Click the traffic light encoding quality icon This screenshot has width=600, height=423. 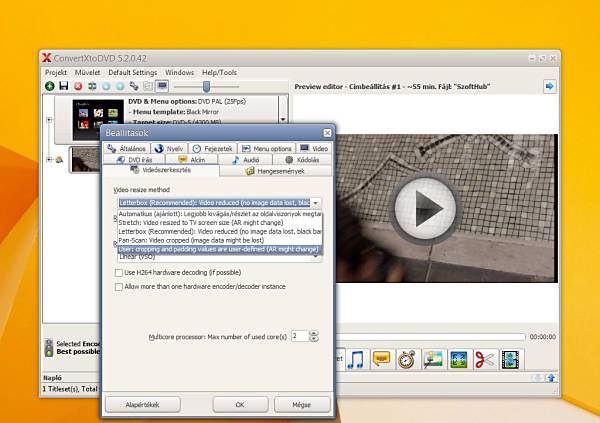click(x=49, y=348)
